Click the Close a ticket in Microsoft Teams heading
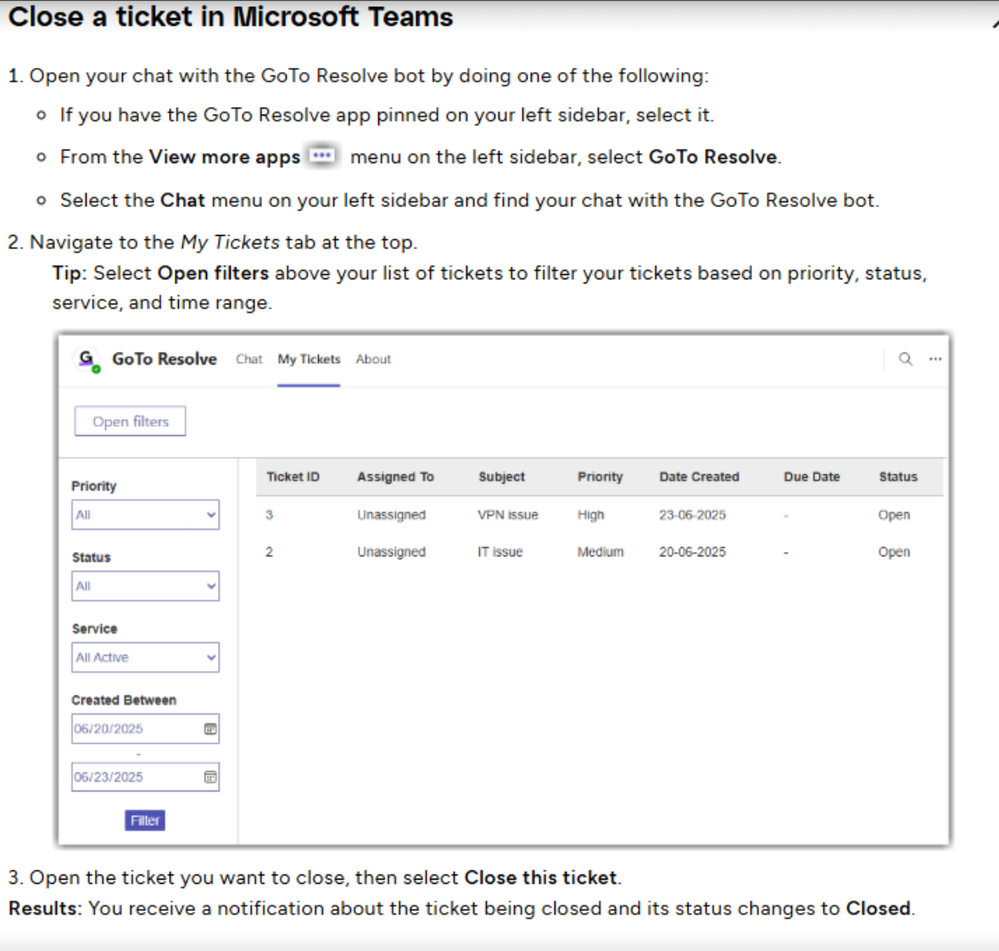 click(x=231, y=17)
